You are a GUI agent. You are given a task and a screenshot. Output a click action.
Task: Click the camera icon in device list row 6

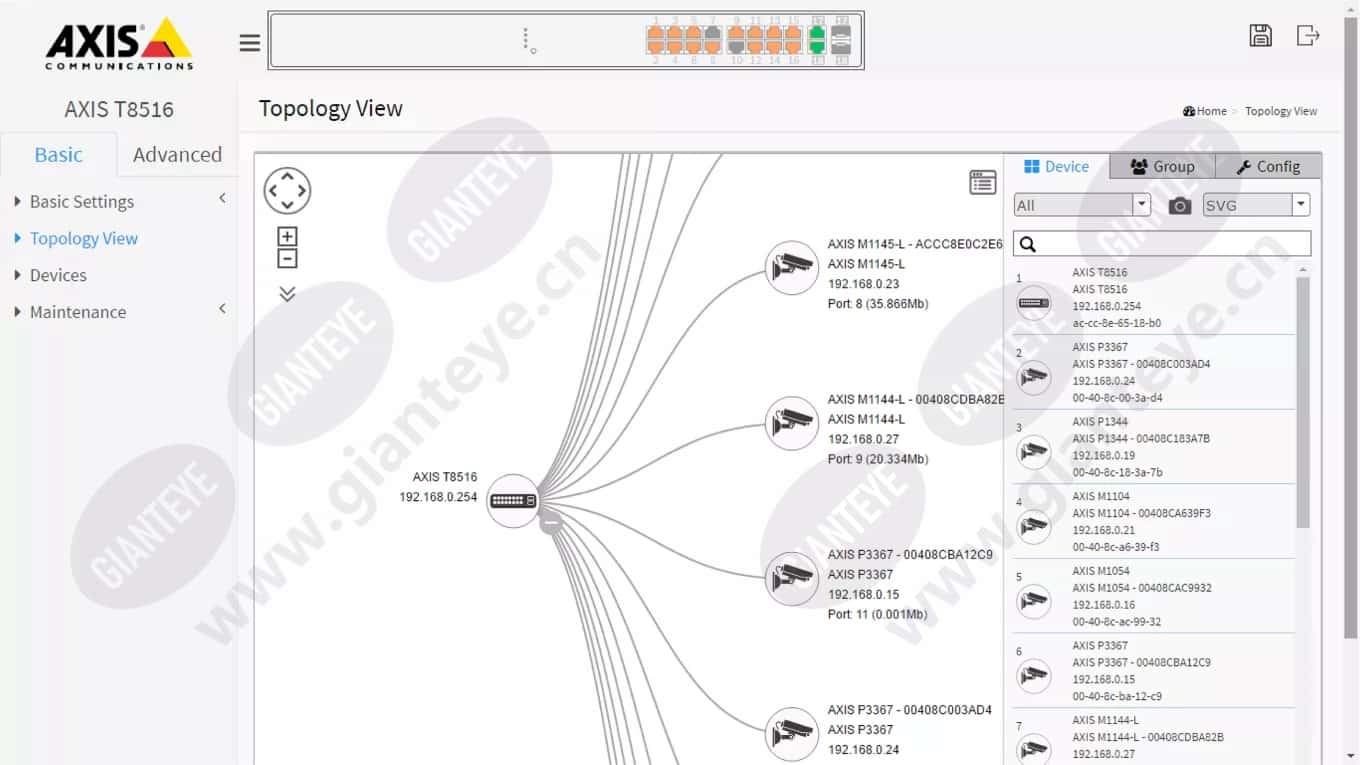coord(1034,677)
